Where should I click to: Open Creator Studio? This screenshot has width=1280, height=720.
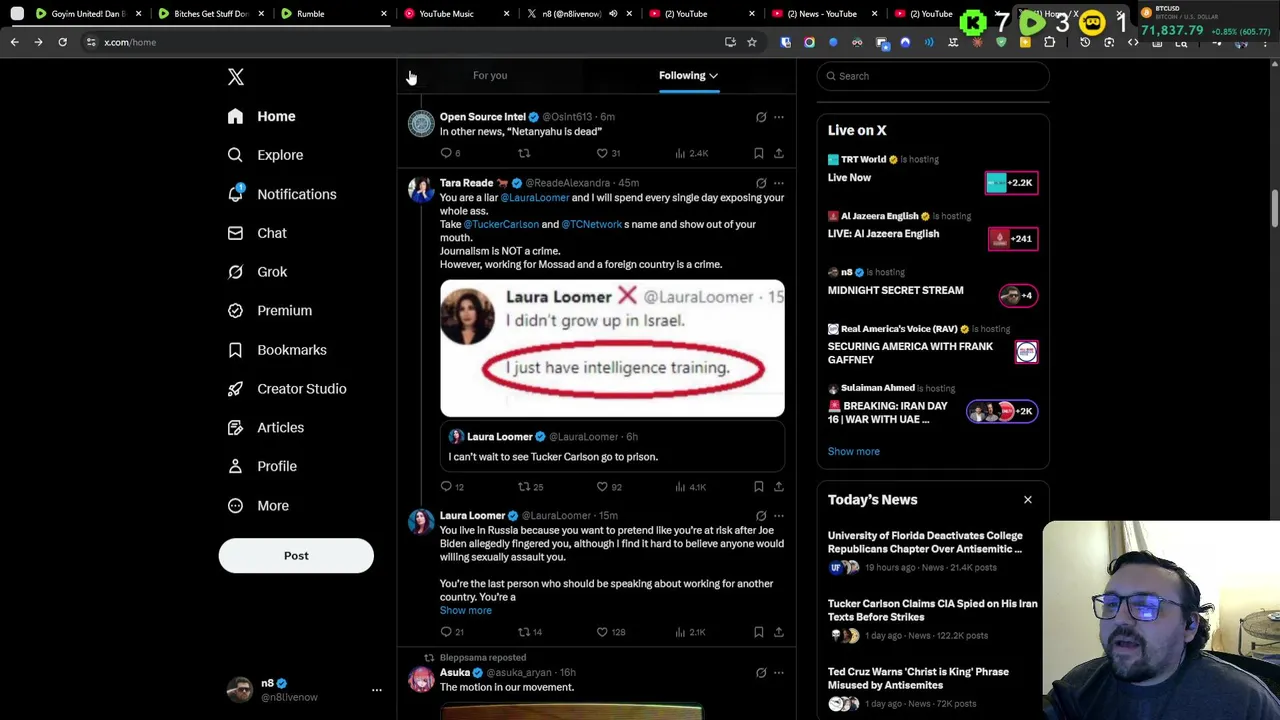pyautogui.click(x=286, y=388)
